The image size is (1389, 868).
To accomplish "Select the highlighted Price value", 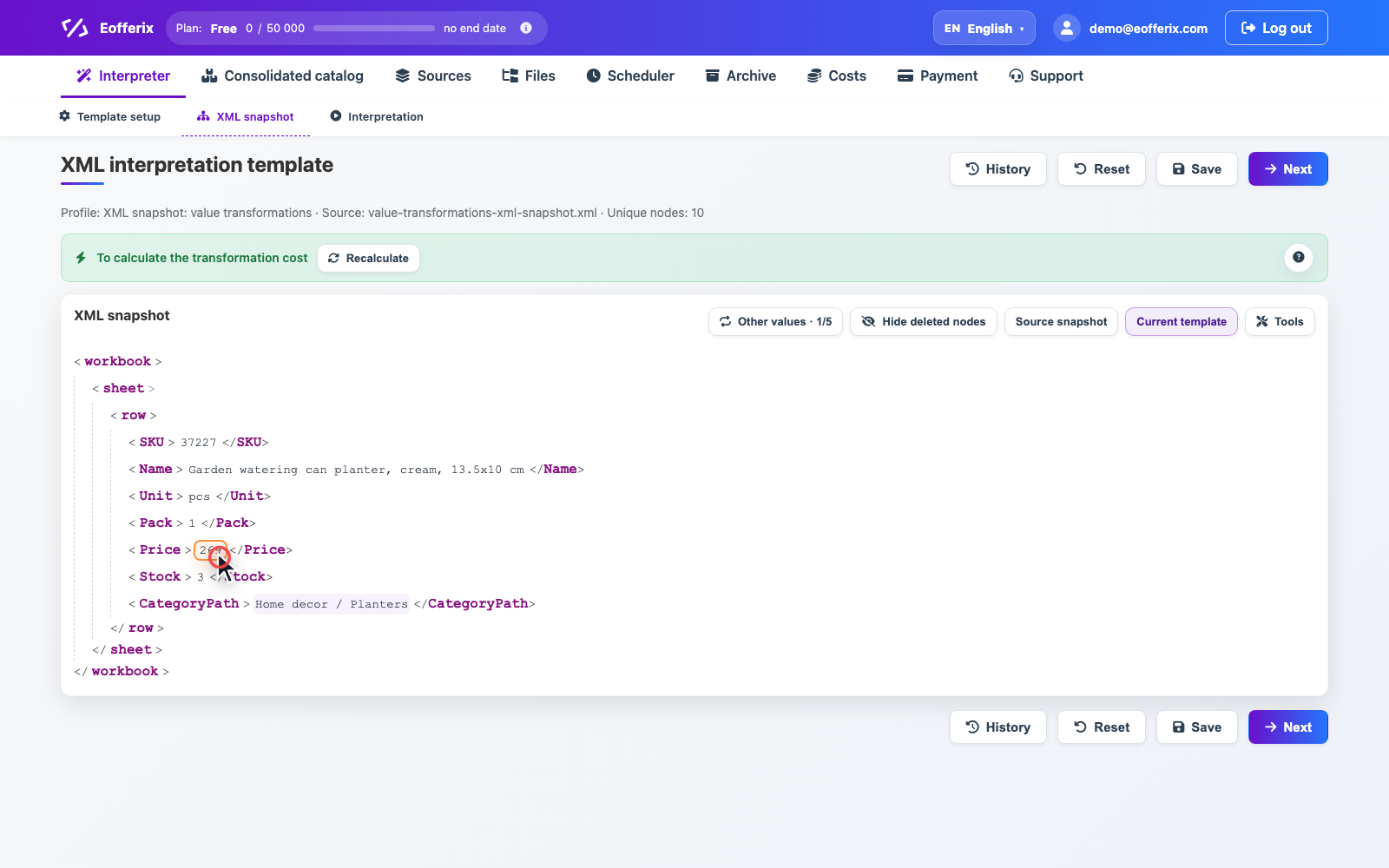I will [210, 549].
